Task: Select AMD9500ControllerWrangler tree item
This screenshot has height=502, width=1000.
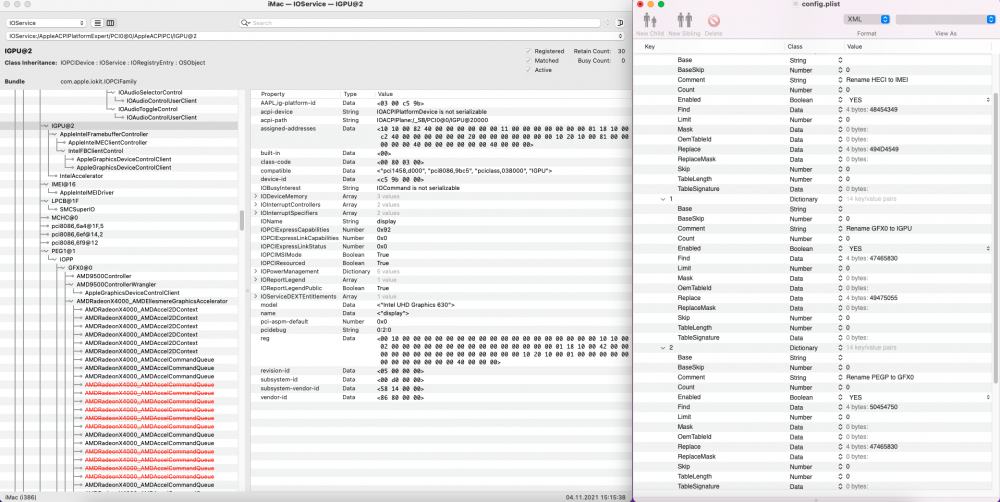Action: 116,284
